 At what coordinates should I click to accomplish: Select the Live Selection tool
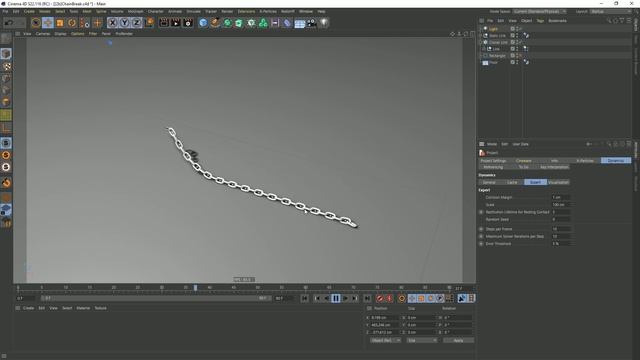[x=36, y=23]
